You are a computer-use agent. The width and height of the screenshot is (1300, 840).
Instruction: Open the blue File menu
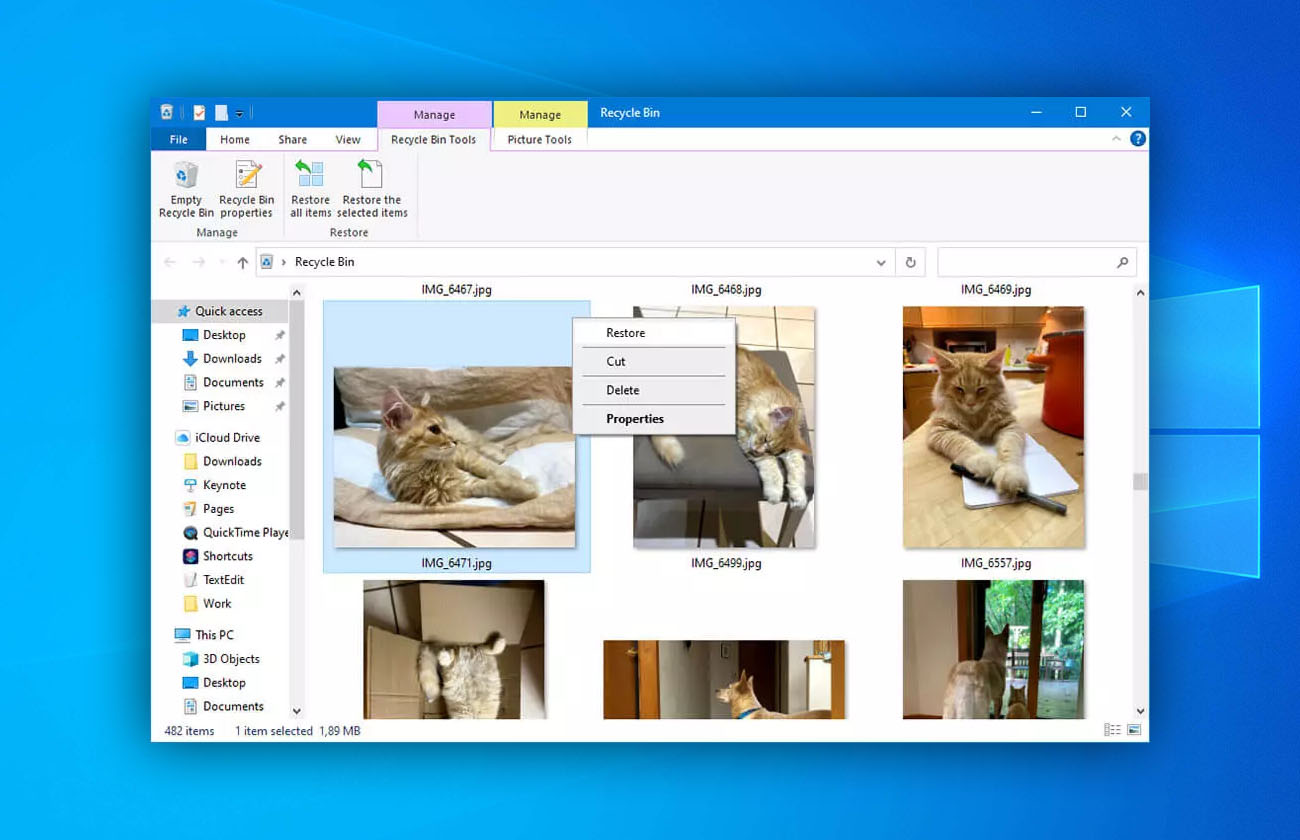click(178, 139)
